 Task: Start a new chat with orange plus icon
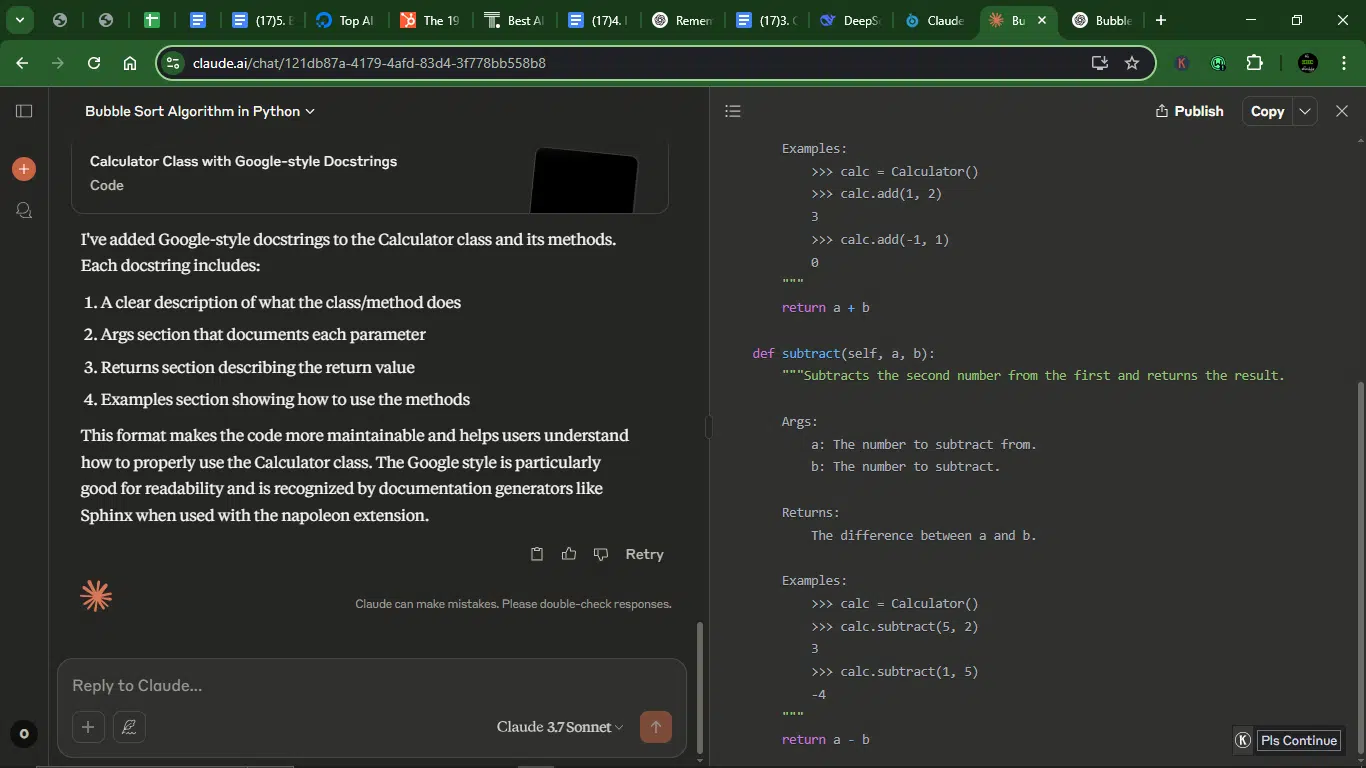click(x=24, y=169)
